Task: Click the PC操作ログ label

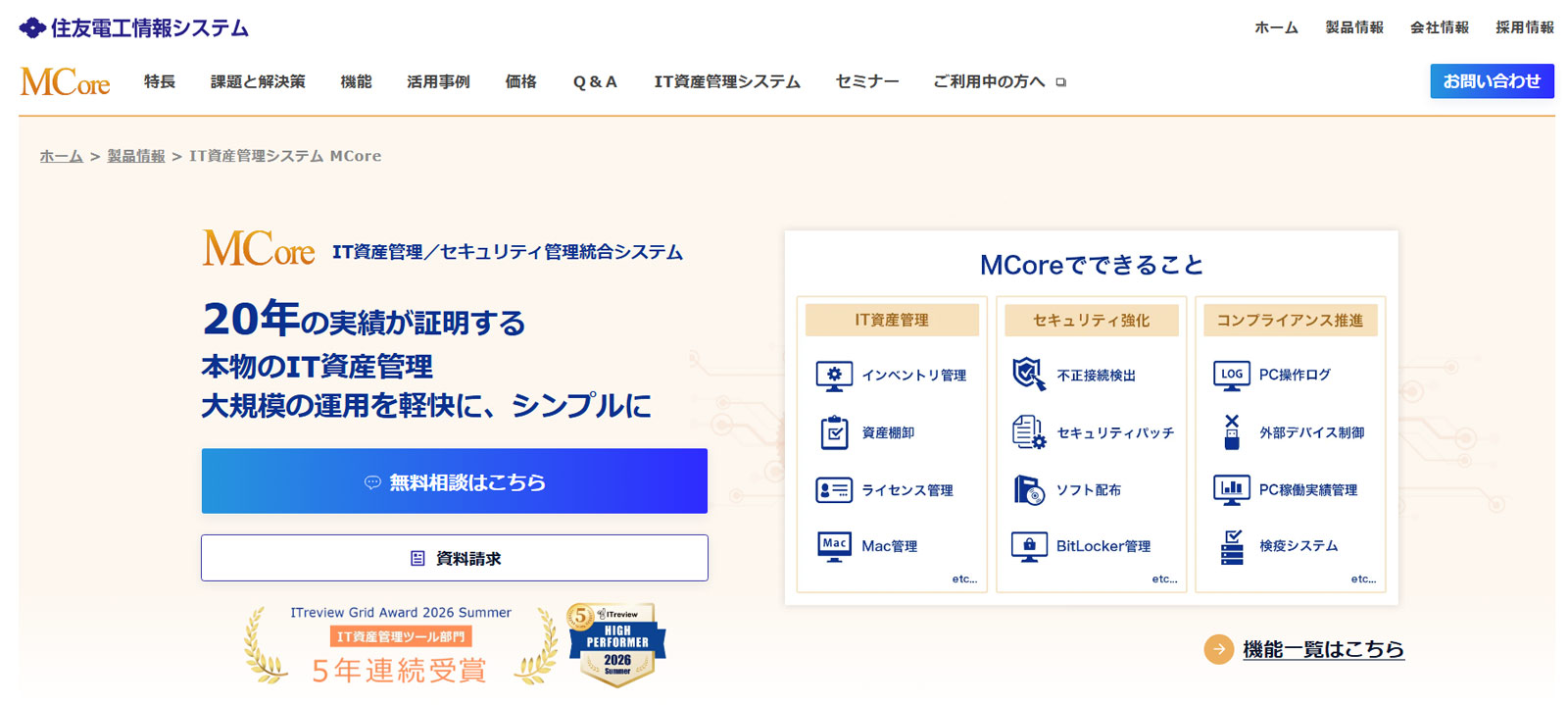Action: coord(1295,375)
